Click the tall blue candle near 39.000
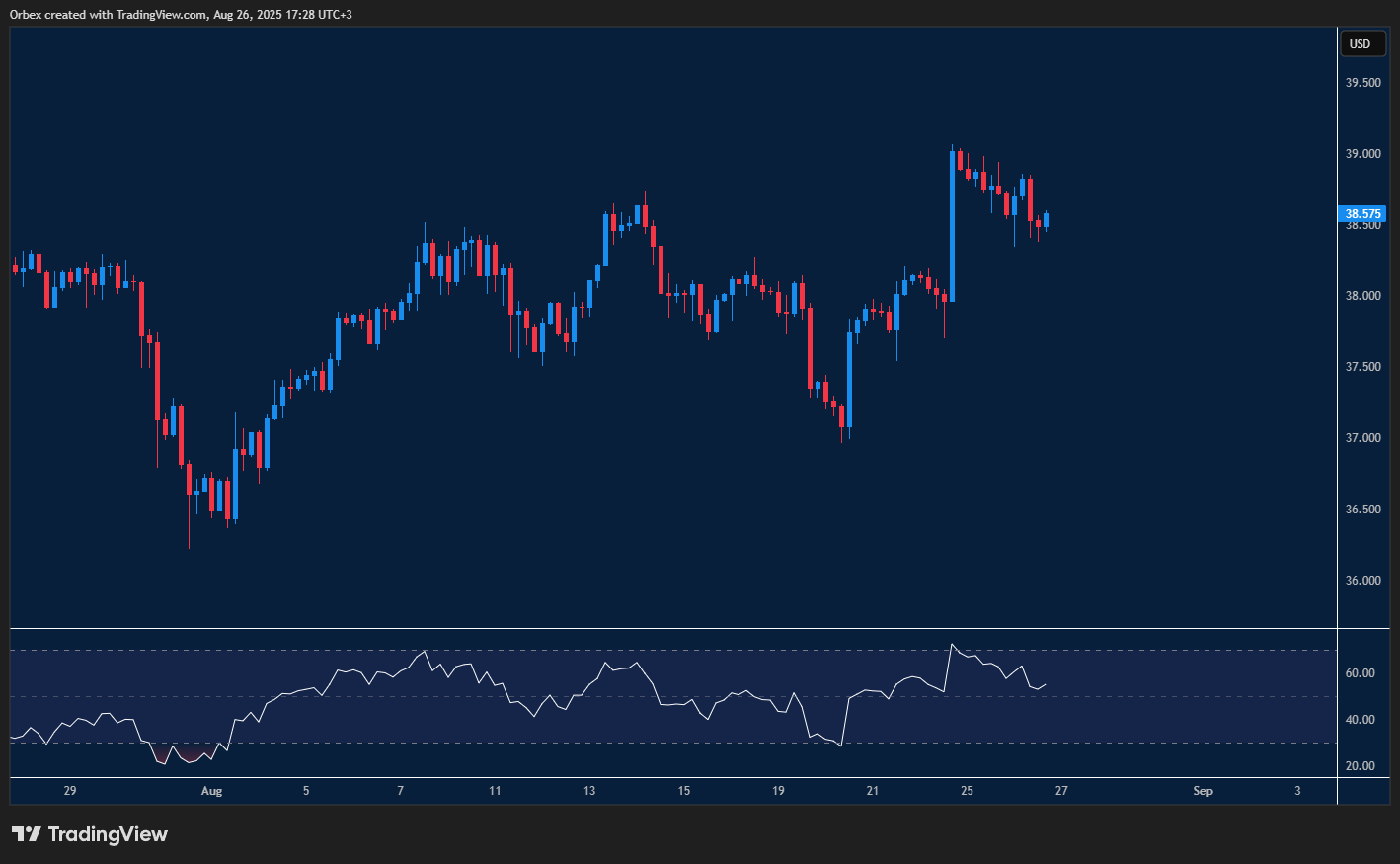Screen dimensions: 1400x864 click(x=952, y=227)
